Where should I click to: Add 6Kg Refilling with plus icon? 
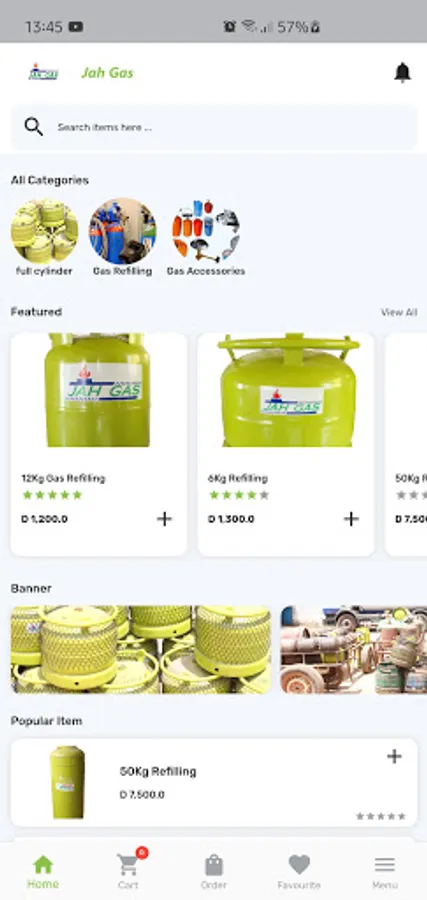(x=351, y=519)
